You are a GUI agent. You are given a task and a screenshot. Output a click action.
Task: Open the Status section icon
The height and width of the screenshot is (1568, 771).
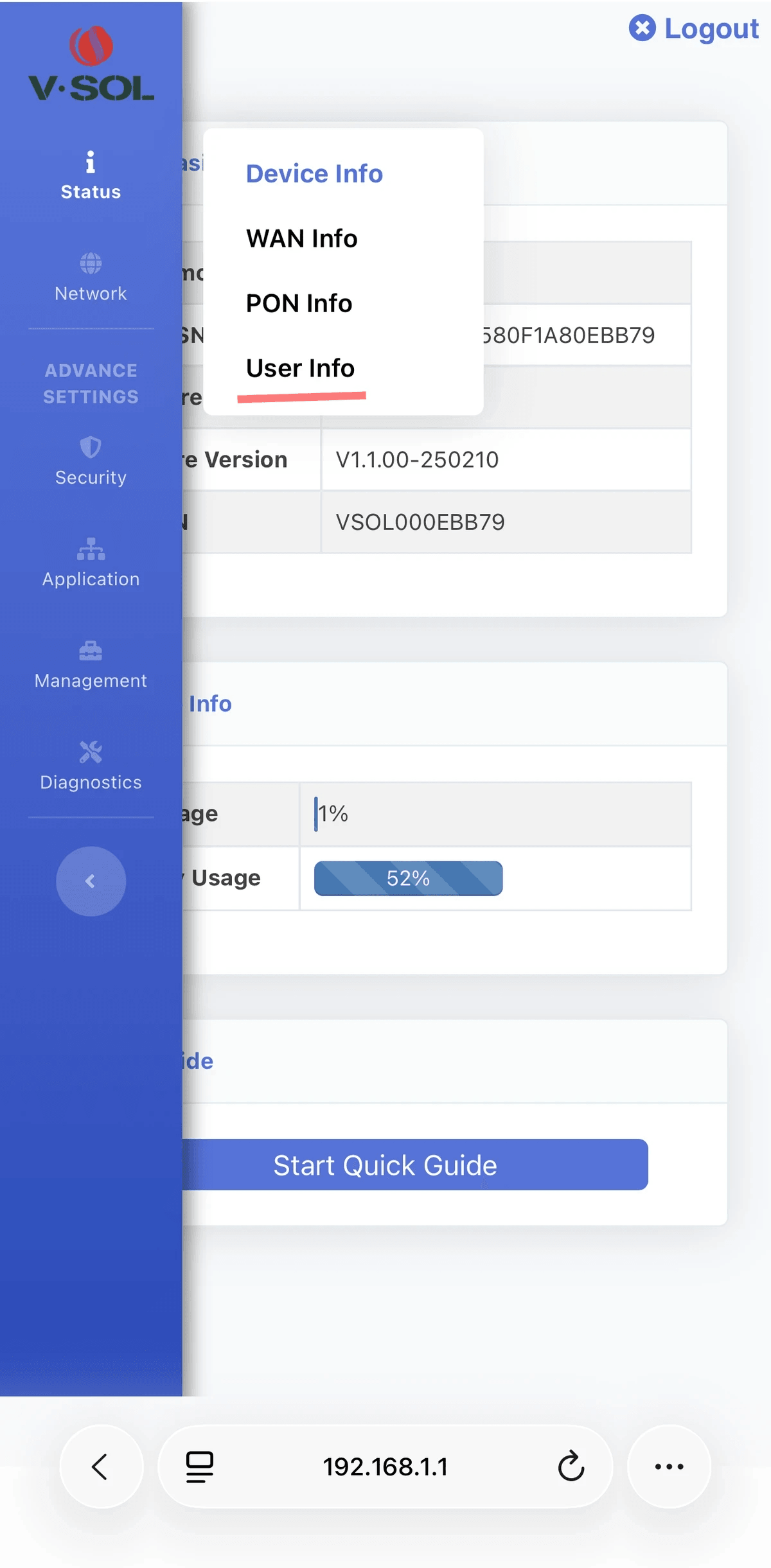(91, 163)
